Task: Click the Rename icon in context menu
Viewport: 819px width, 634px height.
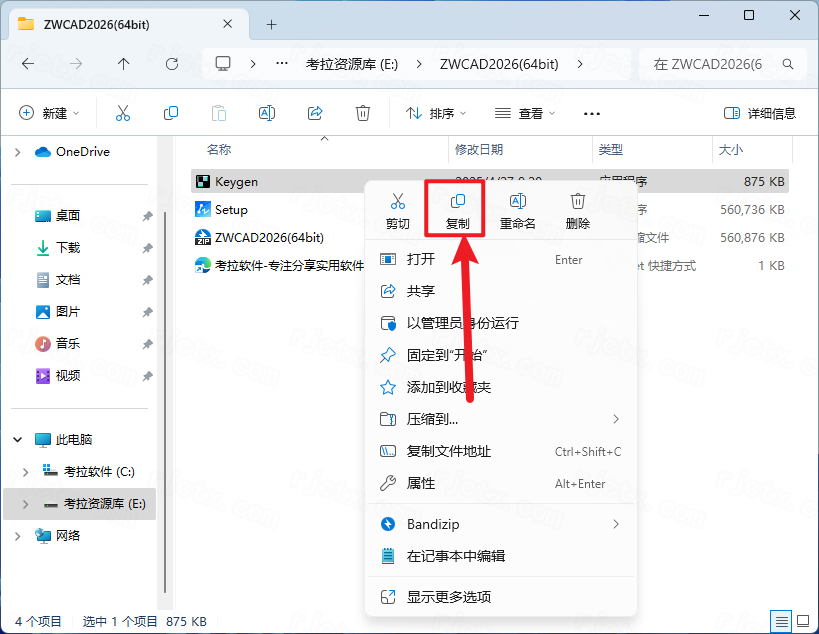Action: (x=517, y=203)
